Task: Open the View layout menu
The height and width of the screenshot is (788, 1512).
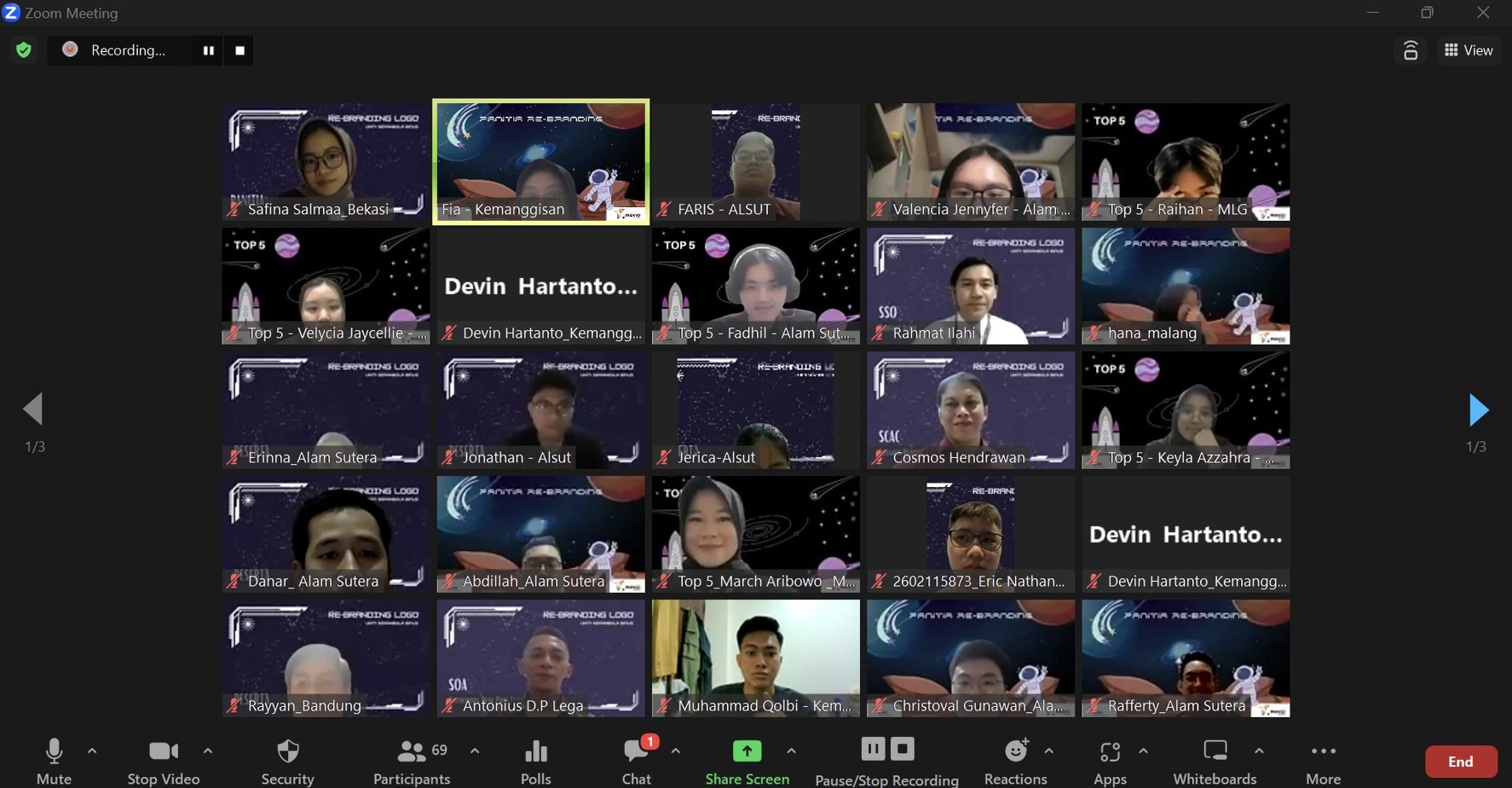Action: click(x=1469, y=50)
